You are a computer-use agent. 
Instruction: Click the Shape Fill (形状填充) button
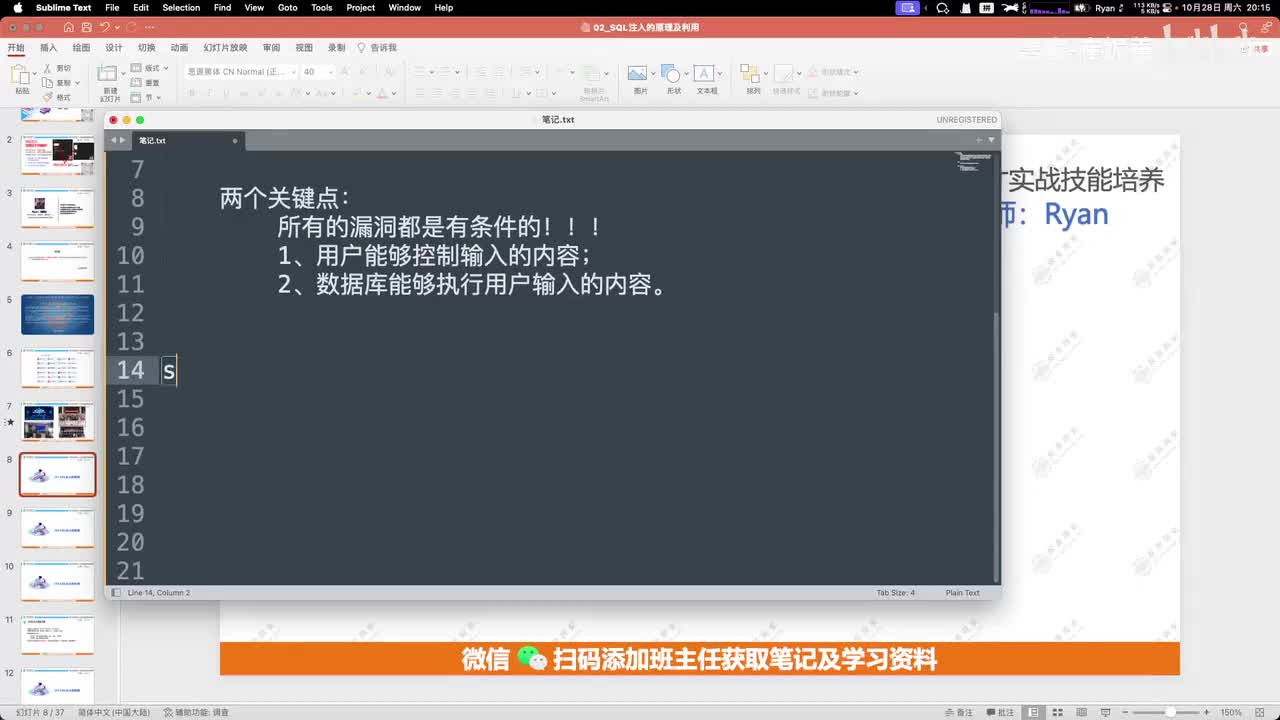click(x=832, y=72)
